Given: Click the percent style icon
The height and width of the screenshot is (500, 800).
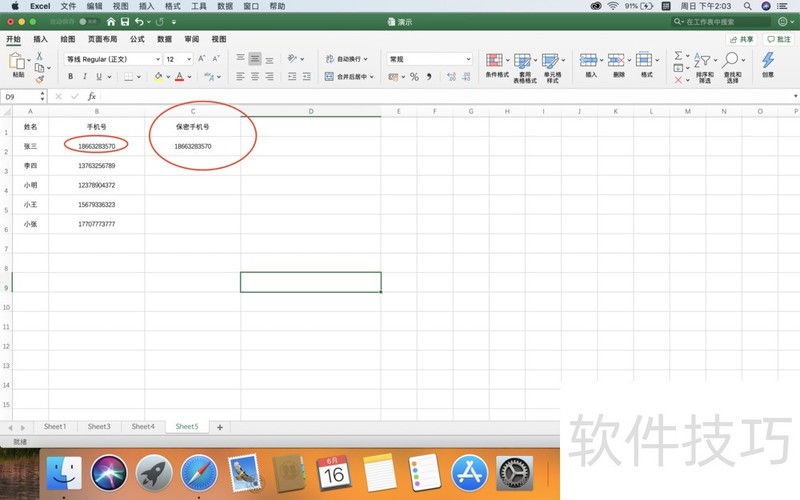Looking at the screenshot, I should (414, 77).
